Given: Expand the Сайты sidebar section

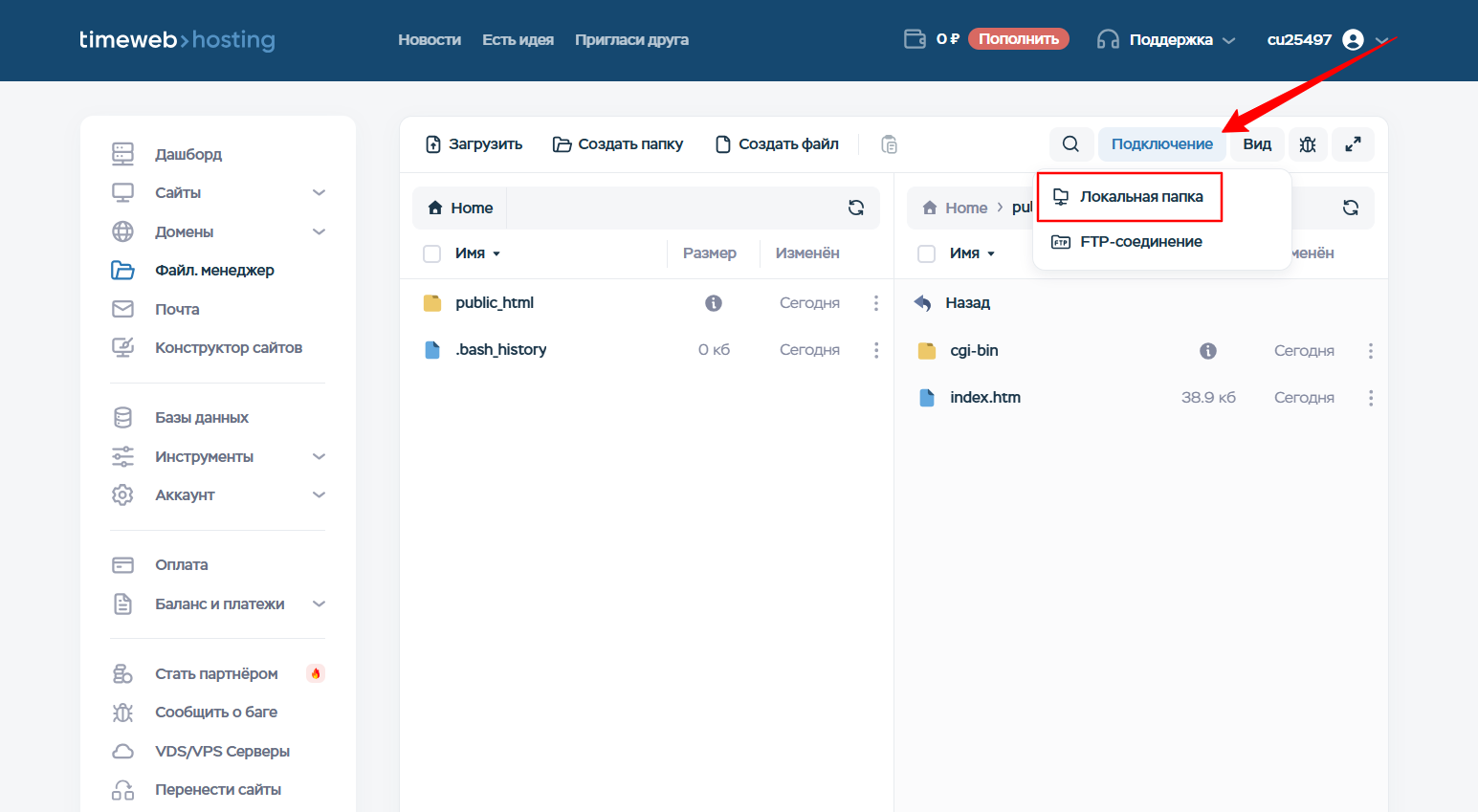Looking at the screenshot, I should pos(319,192).
